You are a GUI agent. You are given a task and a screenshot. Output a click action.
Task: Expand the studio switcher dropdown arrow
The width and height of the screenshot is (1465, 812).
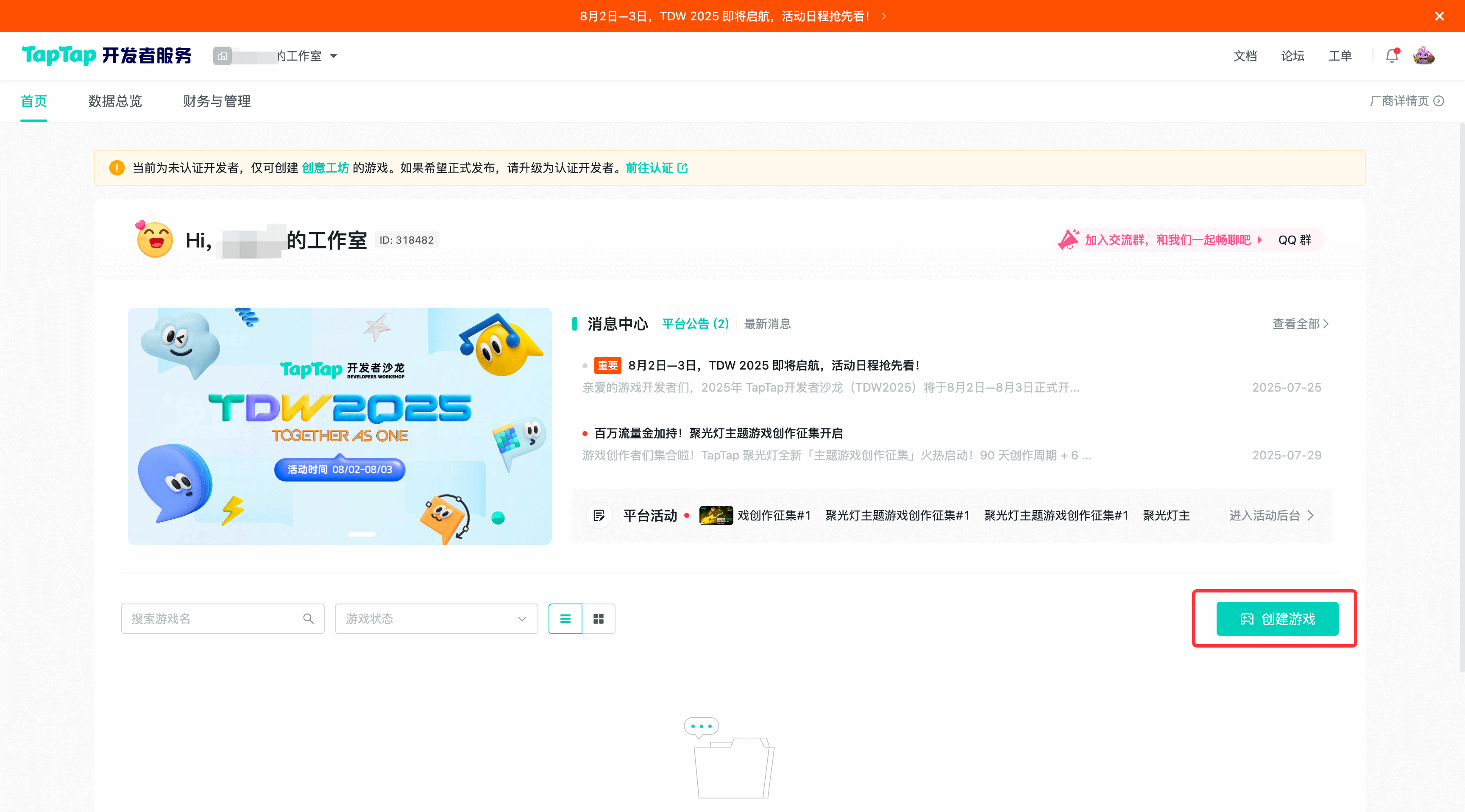pyautogui.click(x=334, y=56)
